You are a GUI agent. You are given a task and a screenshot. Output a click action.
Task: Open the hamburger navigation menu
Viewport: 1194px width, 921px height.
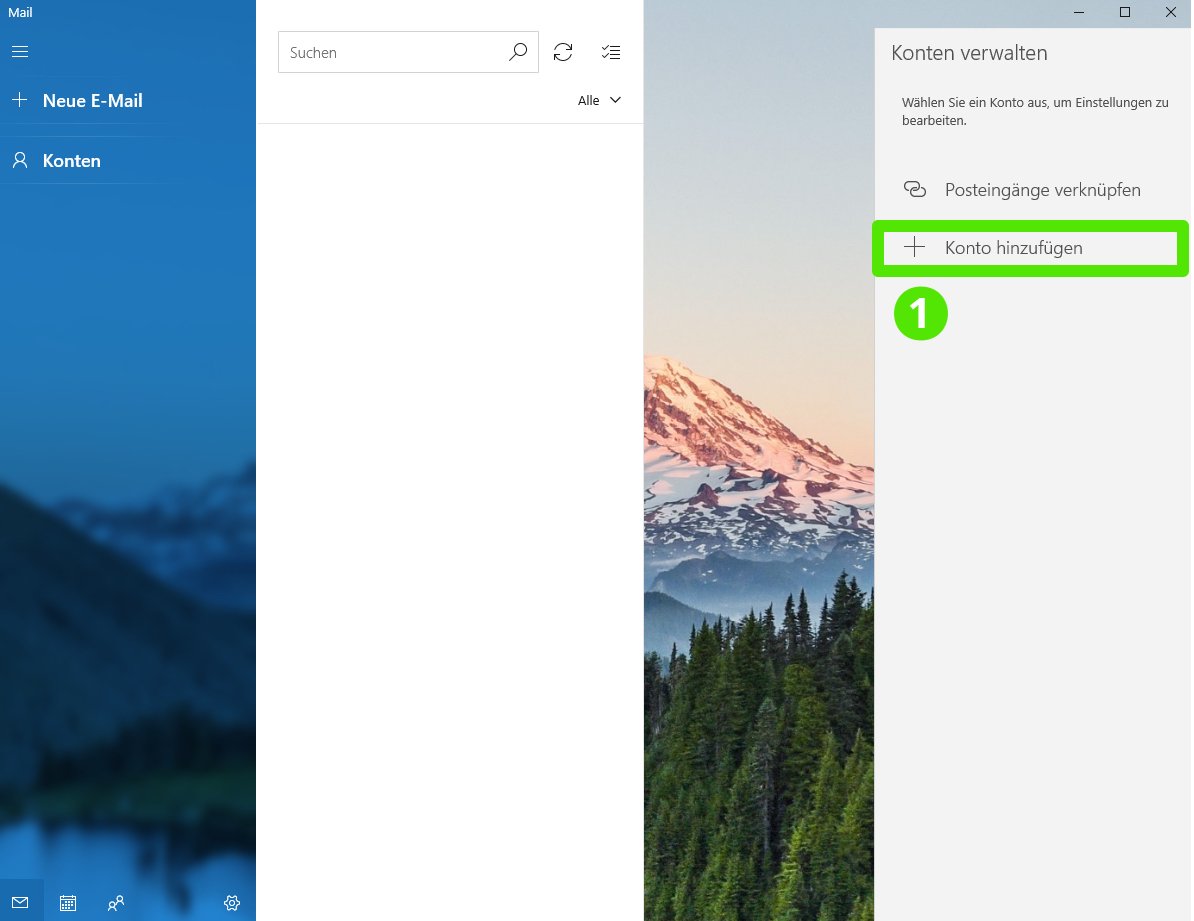[20, 52]
